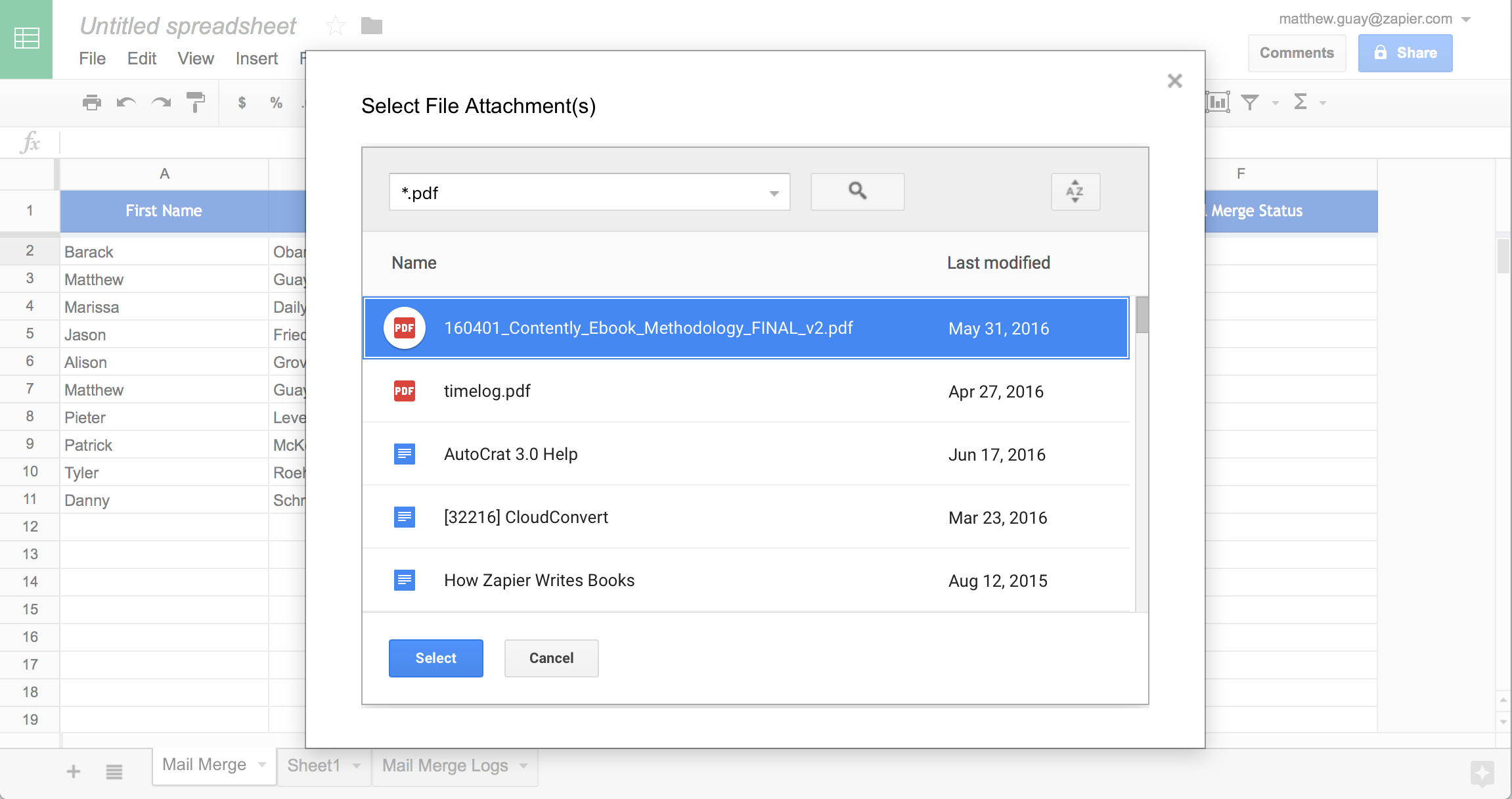Switch to the Mail Merge tab

[196, 765]
